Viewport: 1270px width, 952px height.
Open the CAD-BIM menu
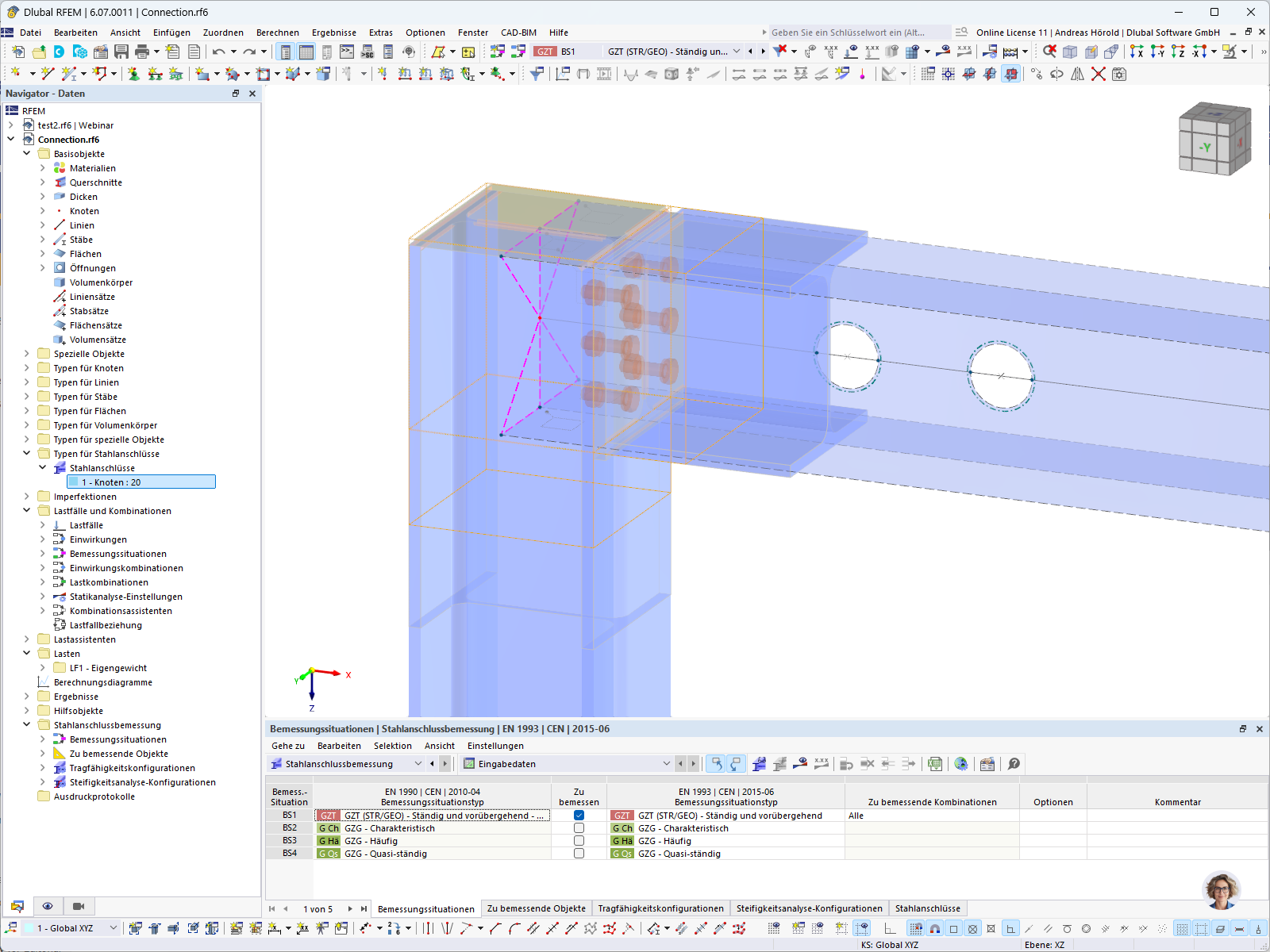tap(518, 33)
